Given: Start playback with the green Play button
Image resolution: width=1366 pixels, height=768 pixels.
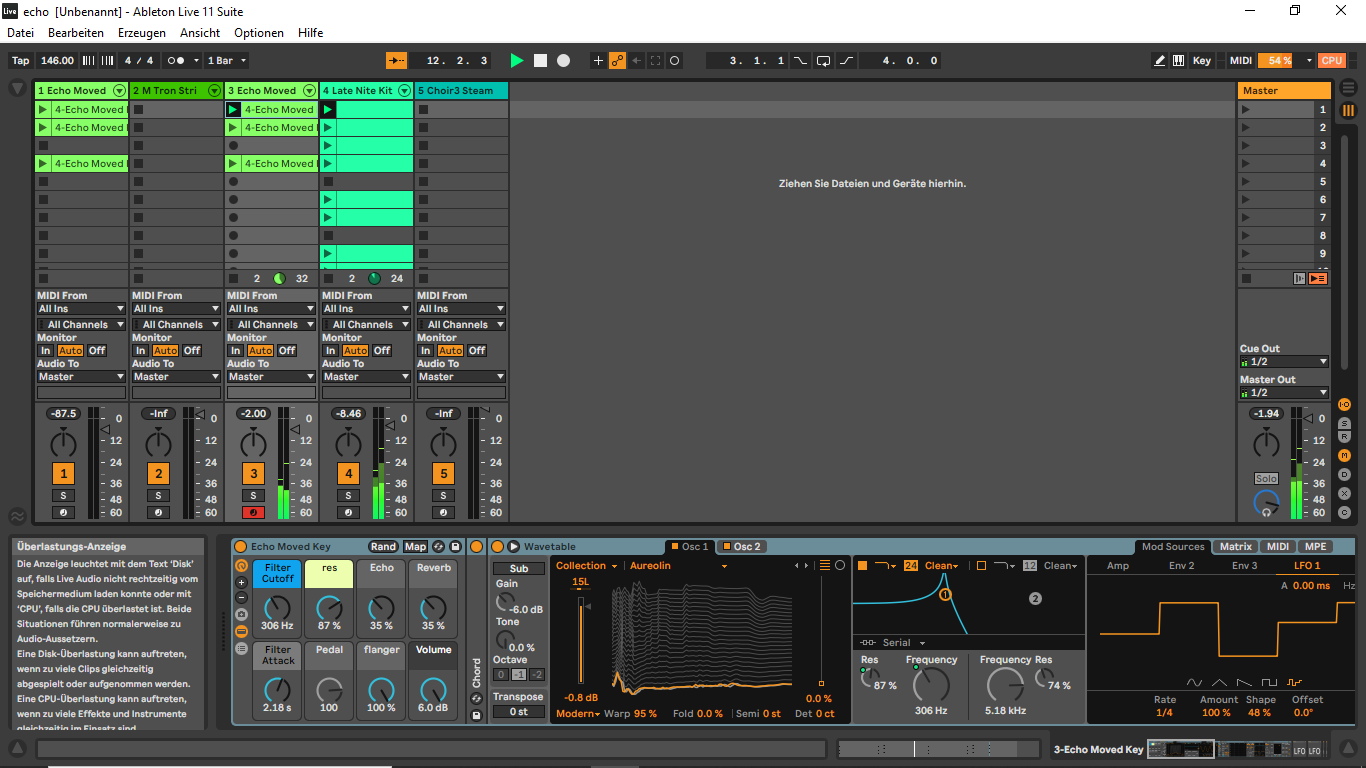Looking at the screenshot, I should point(517,60).
